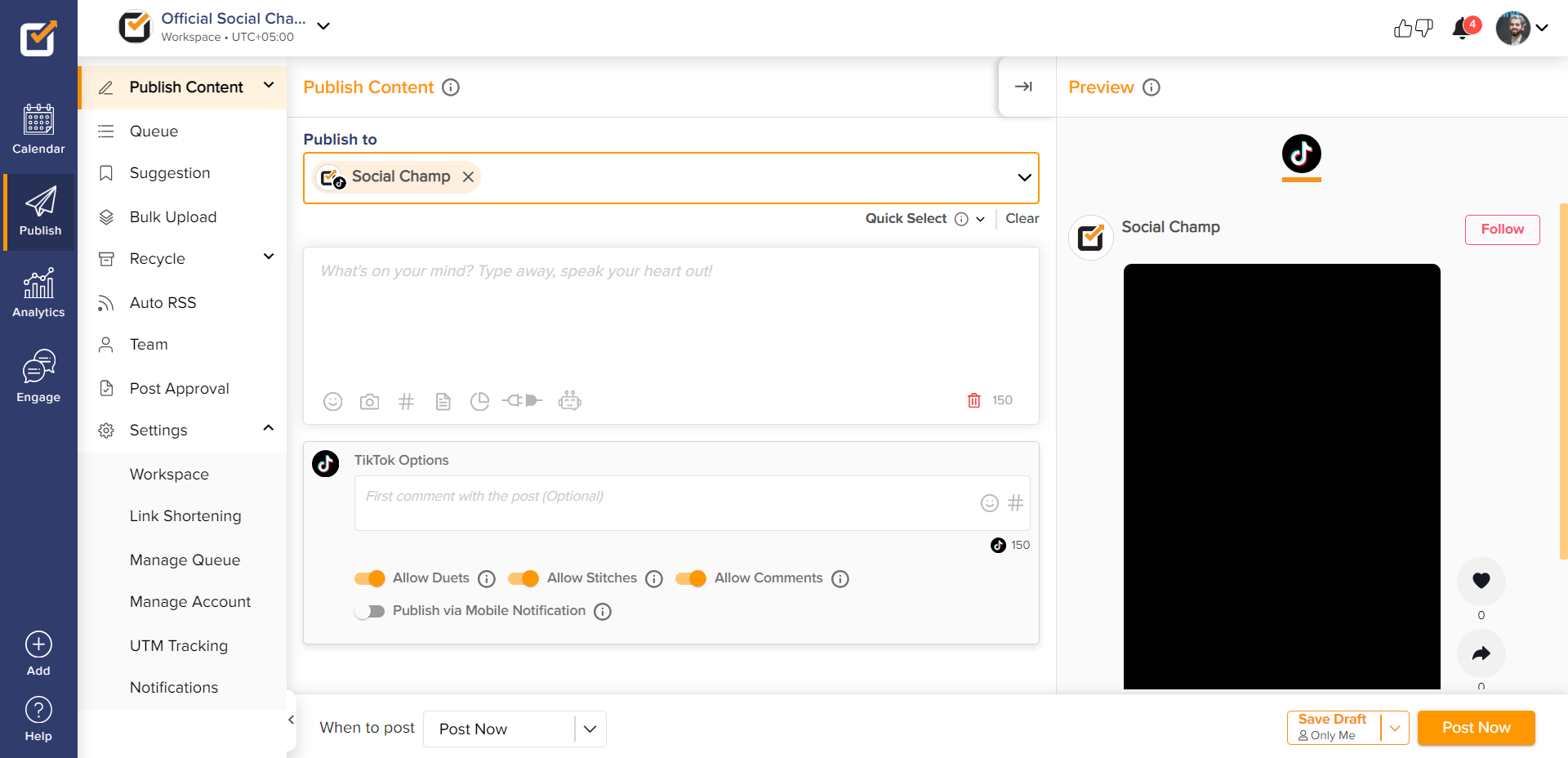Go to Workspace settings

click(x=169, y=475)
